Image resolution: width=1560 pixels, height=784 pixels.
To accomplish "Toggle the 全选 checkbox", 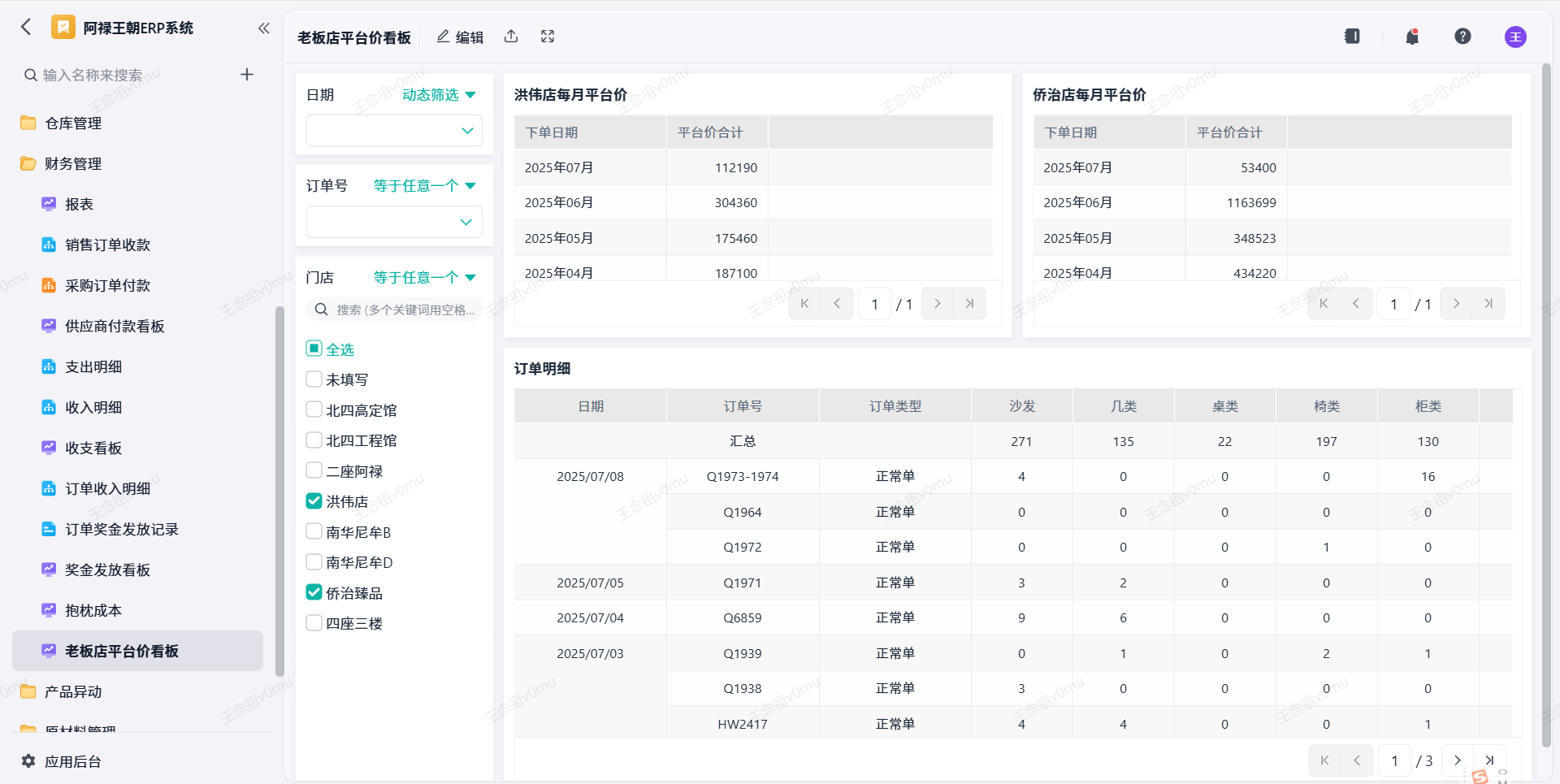I will (314, 349).
